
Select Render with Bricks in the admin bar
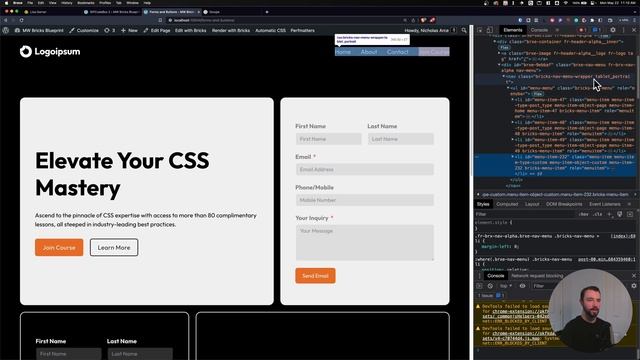(231, 30)
